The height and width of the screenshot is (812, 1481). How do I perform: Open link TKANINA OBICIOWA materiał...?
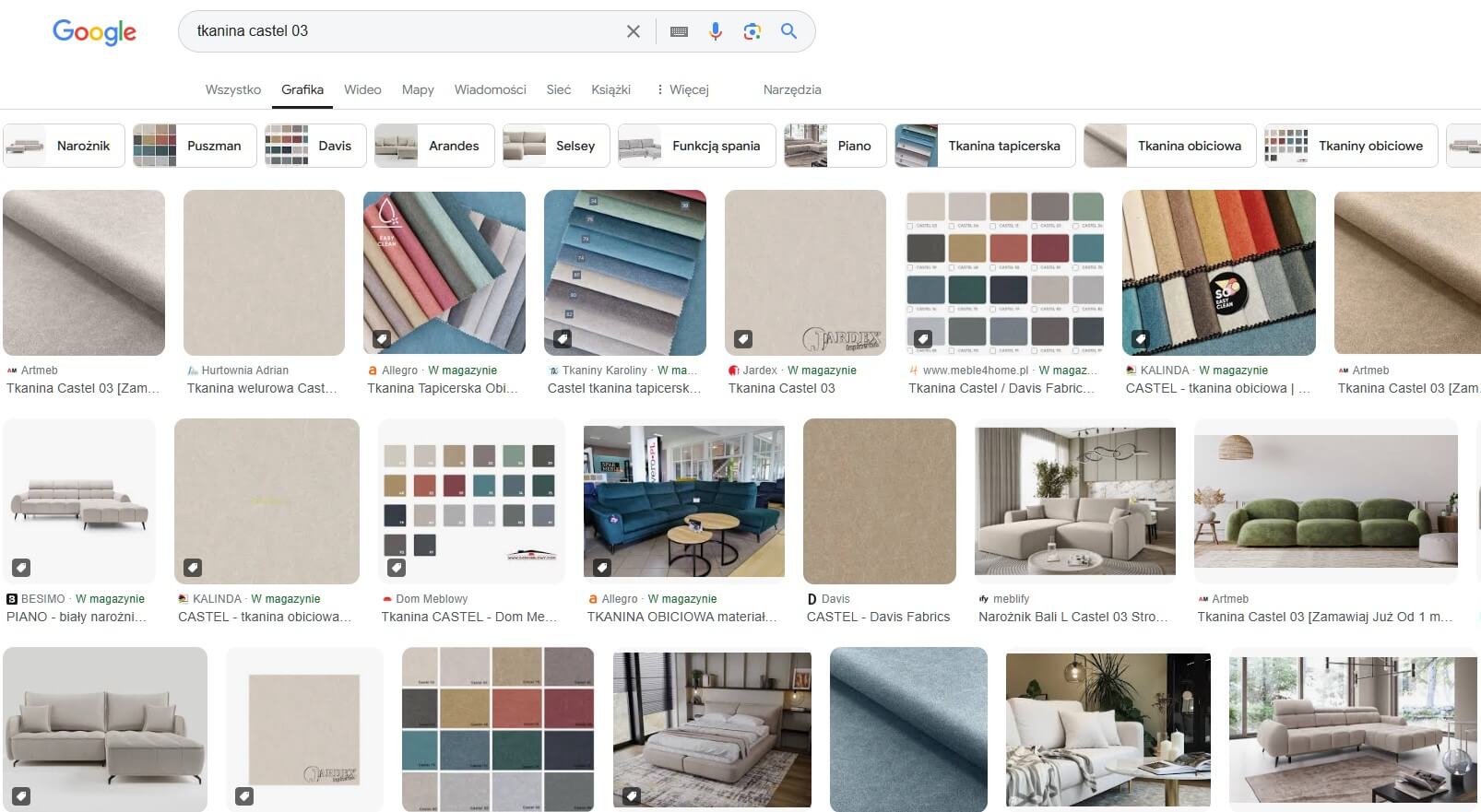pyautogui.click(x=681, y=617)
